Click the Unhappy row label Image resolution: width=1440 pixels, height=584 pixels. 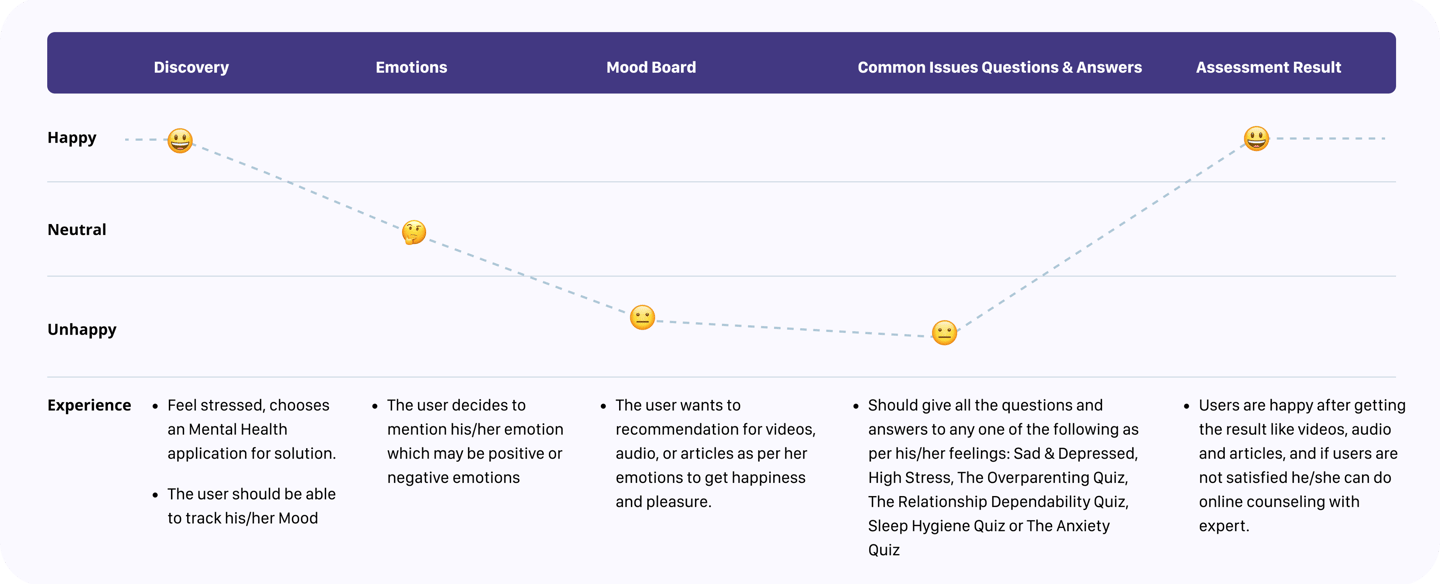[x=82, y=330]
